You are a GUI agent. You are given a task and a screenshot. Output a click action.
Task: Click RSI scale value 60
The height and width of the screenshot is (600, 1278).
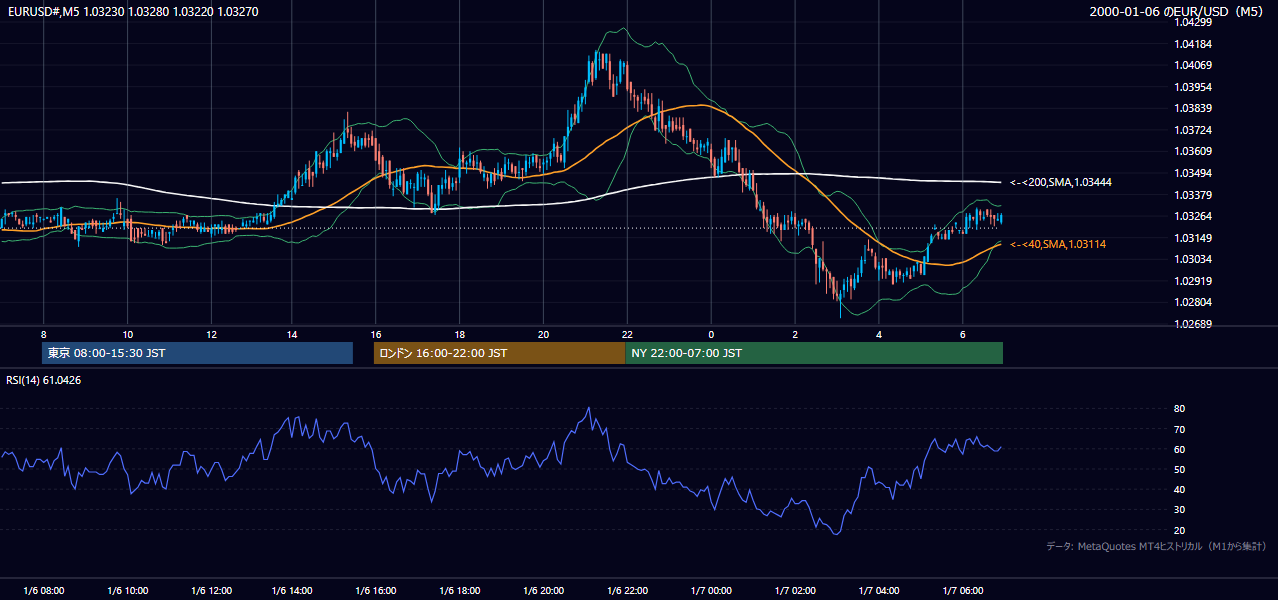point(1179,449)
